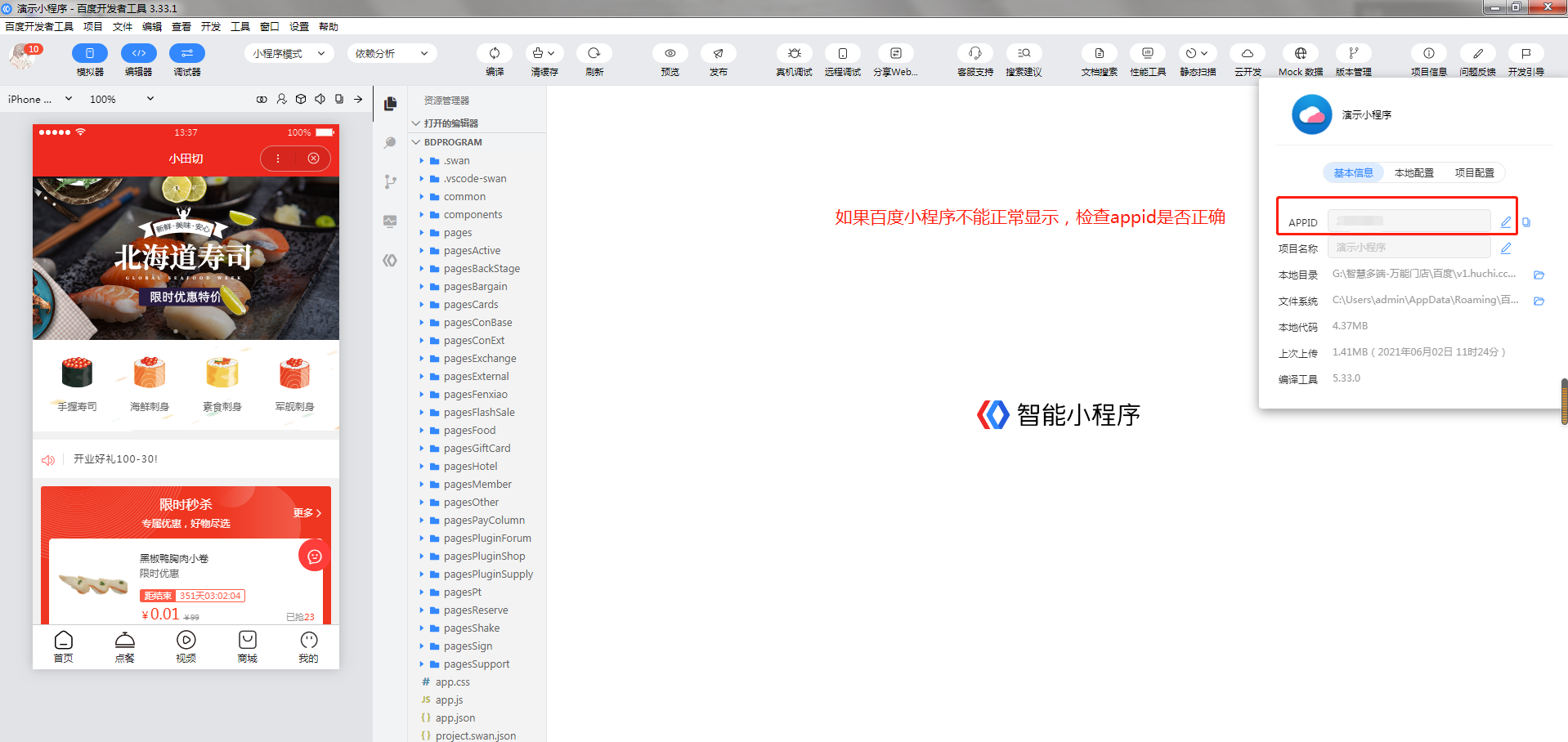Screen dimensions: 1568x742
Task: Click the APPID input field
Action: coord(1409,221)
